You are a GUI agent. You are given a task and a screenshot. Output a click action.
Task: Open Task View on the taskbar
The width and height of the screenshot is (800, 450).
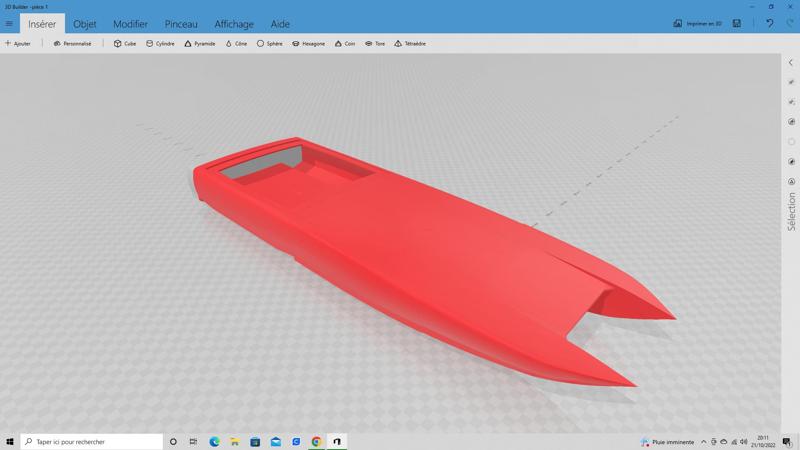[193, 442]
